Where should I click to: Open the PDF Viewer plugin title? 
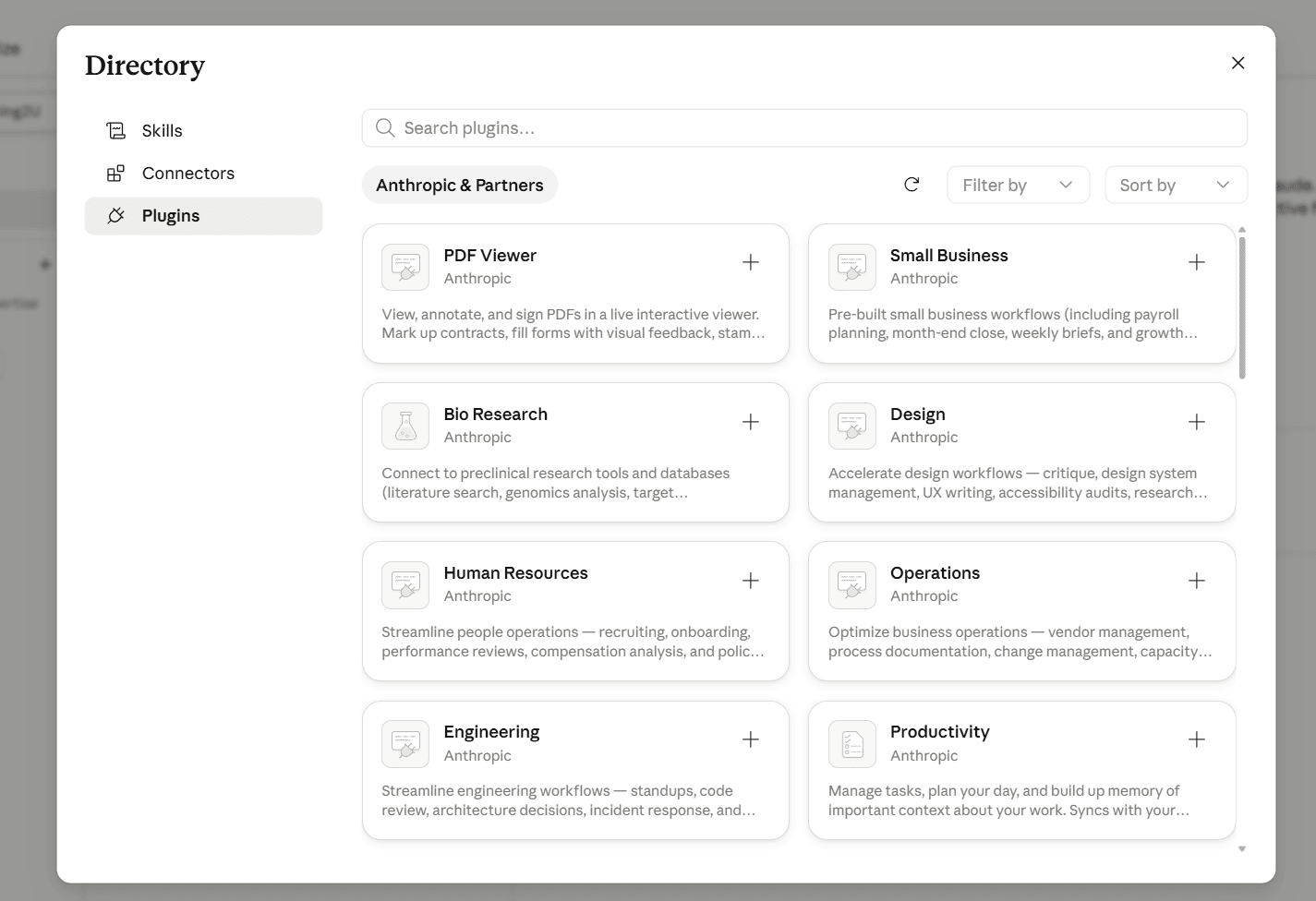(489, 256)
